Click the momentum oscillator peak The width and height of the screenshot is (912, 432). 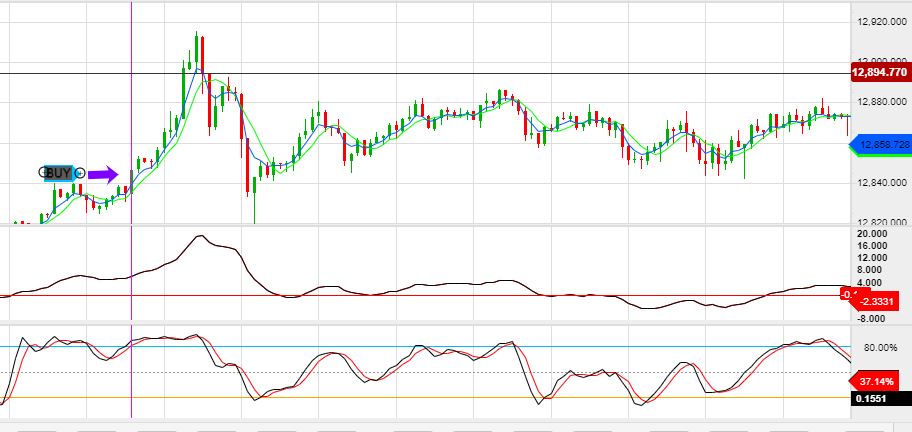click(x=201, y=237)
